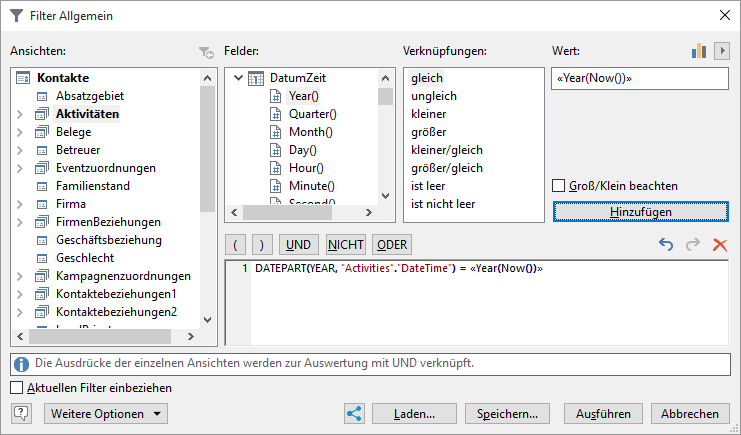Select the Month() field
This screenshot has height=435, width=741.
pyautogui.click(x=310, y=132)
